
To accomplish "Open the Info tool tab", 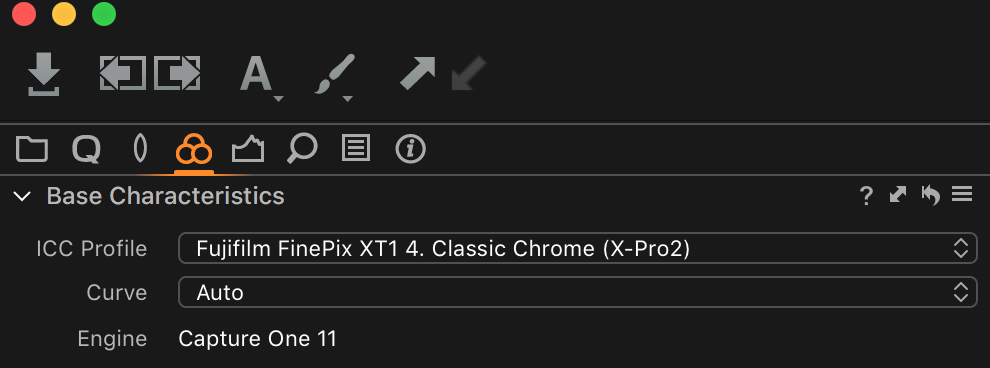I will (x=410, y=150).
